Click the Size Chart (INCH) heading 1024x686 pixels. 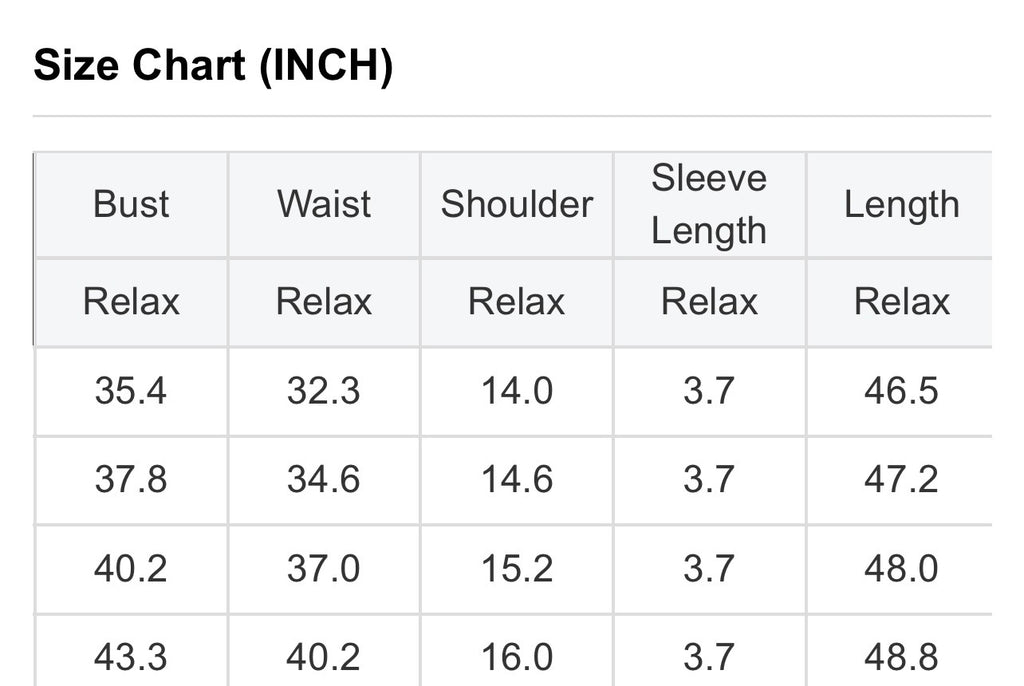point(213,67)
